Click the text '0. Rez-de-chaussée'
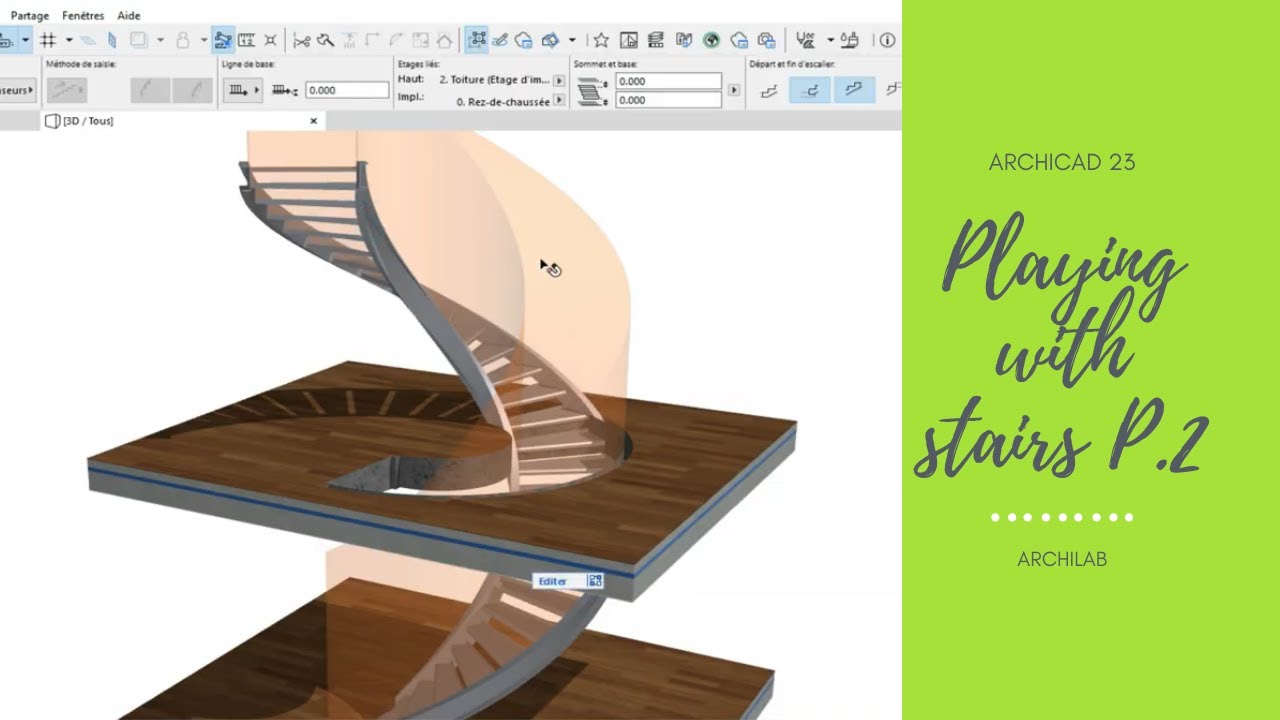Image resolution: width=1280 pixels, height=720 pixels. click(503, 101)
